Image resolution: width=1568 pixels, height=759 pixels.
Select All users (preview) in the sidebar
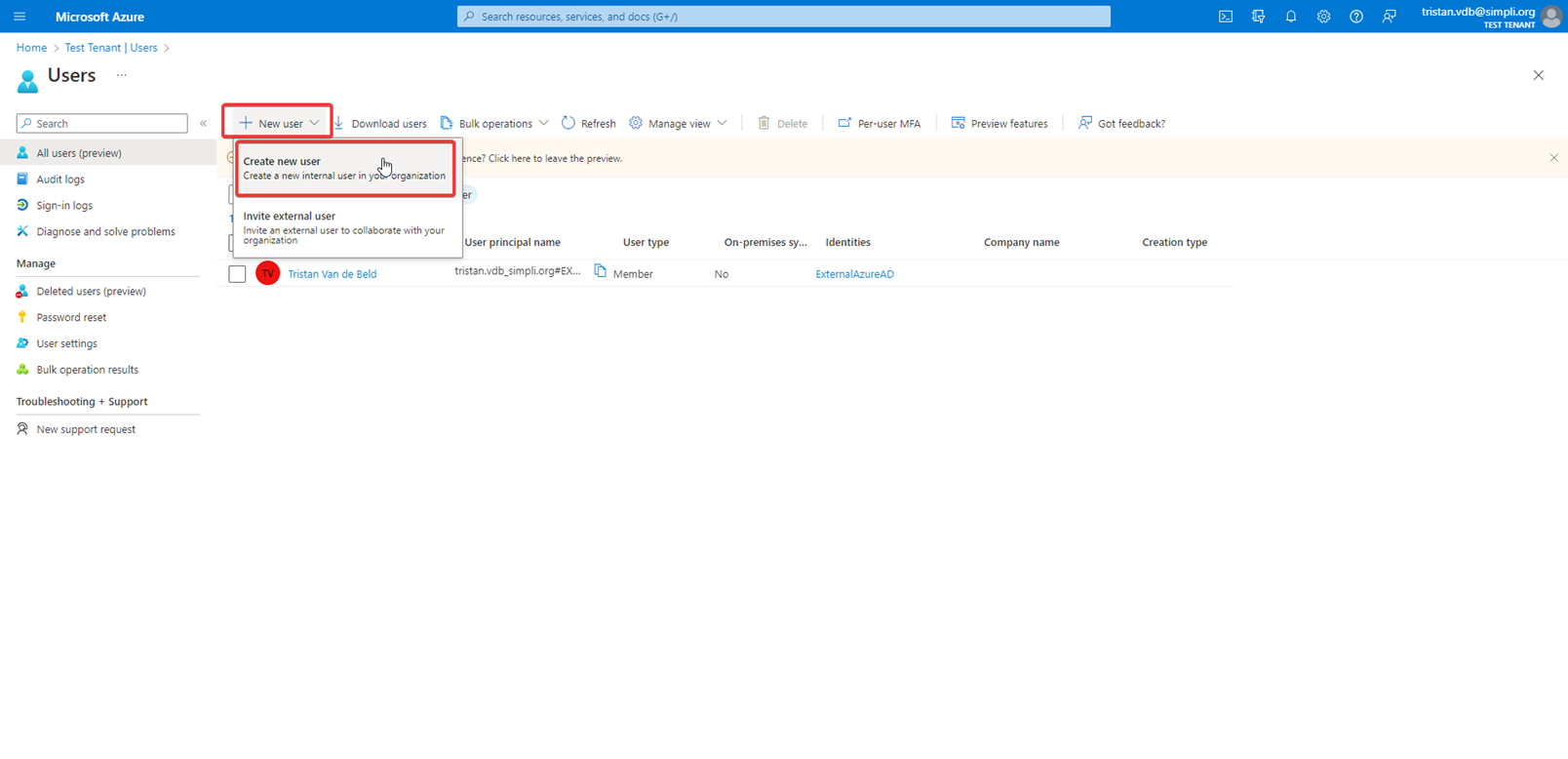tap(107, 153)
